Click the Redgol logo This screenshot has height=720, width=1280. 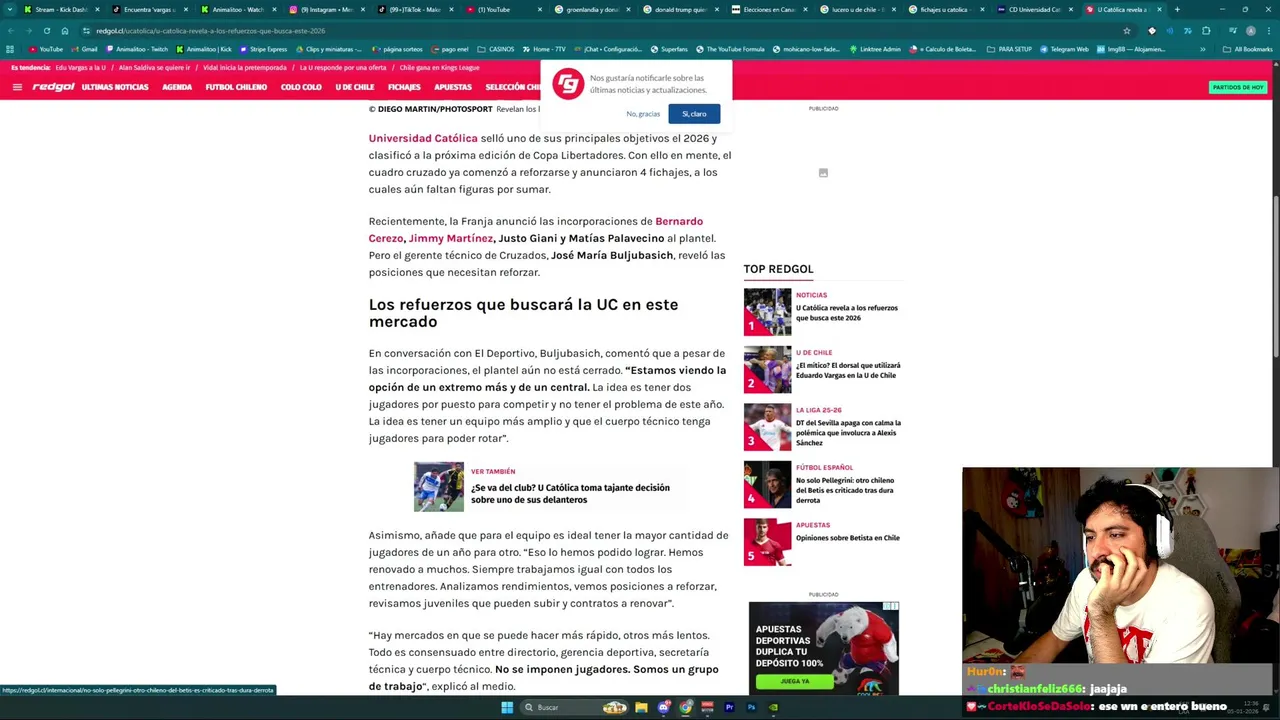tap(53, 87)
